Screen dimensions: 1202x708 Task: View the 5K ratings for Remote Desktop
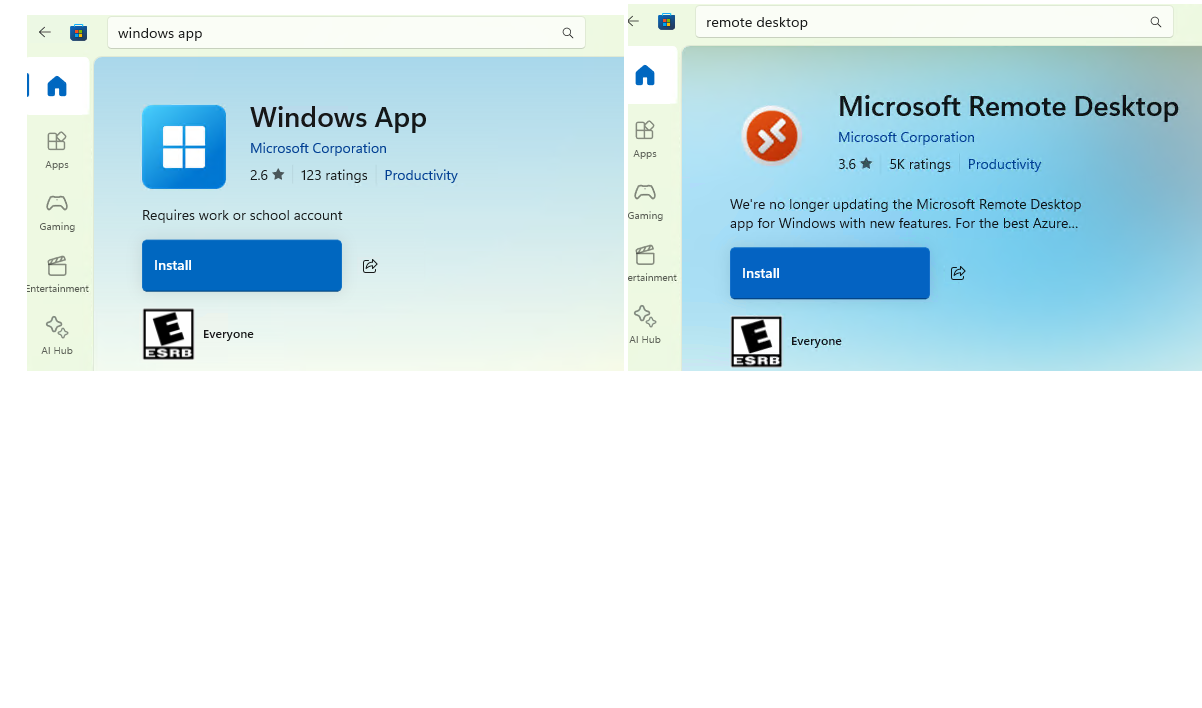tap(919, 164)
